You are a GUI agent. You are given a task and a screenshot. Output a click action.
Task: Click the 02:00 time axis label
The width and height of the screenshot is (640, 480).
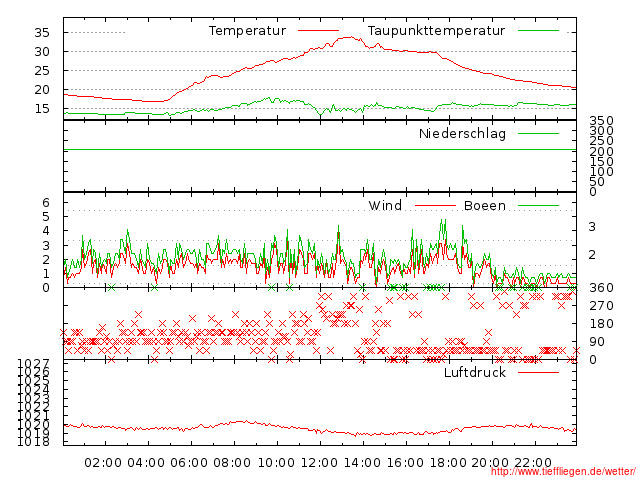coord(103,463)
